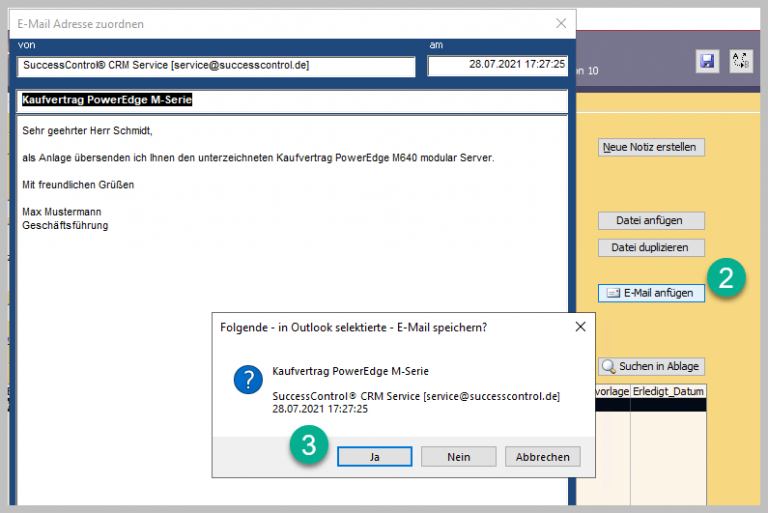Click the A-to-B conversion icon
This screenshot has height=513, width=768.
click(x=740, y=61)
